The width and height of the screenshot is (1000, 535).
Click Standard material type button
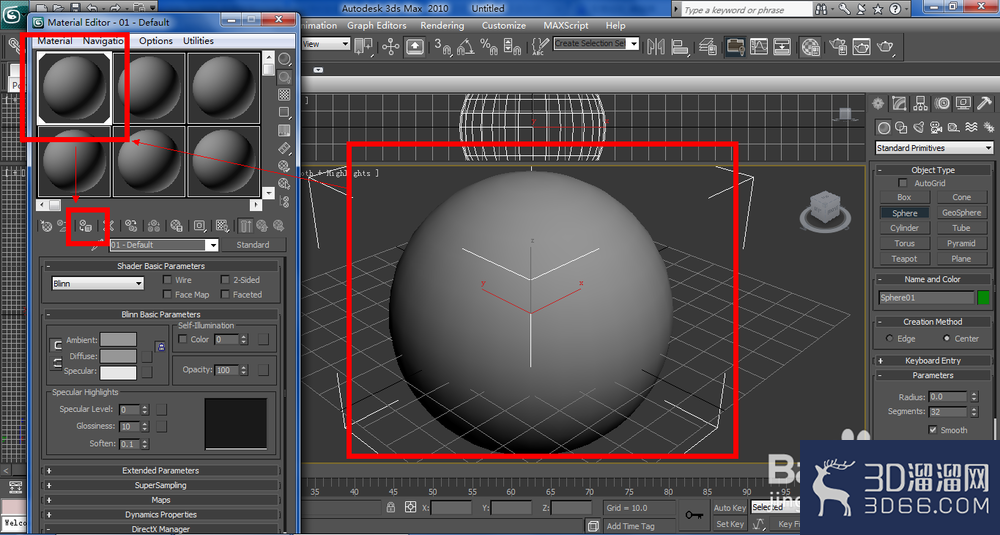tap(253, 245)
